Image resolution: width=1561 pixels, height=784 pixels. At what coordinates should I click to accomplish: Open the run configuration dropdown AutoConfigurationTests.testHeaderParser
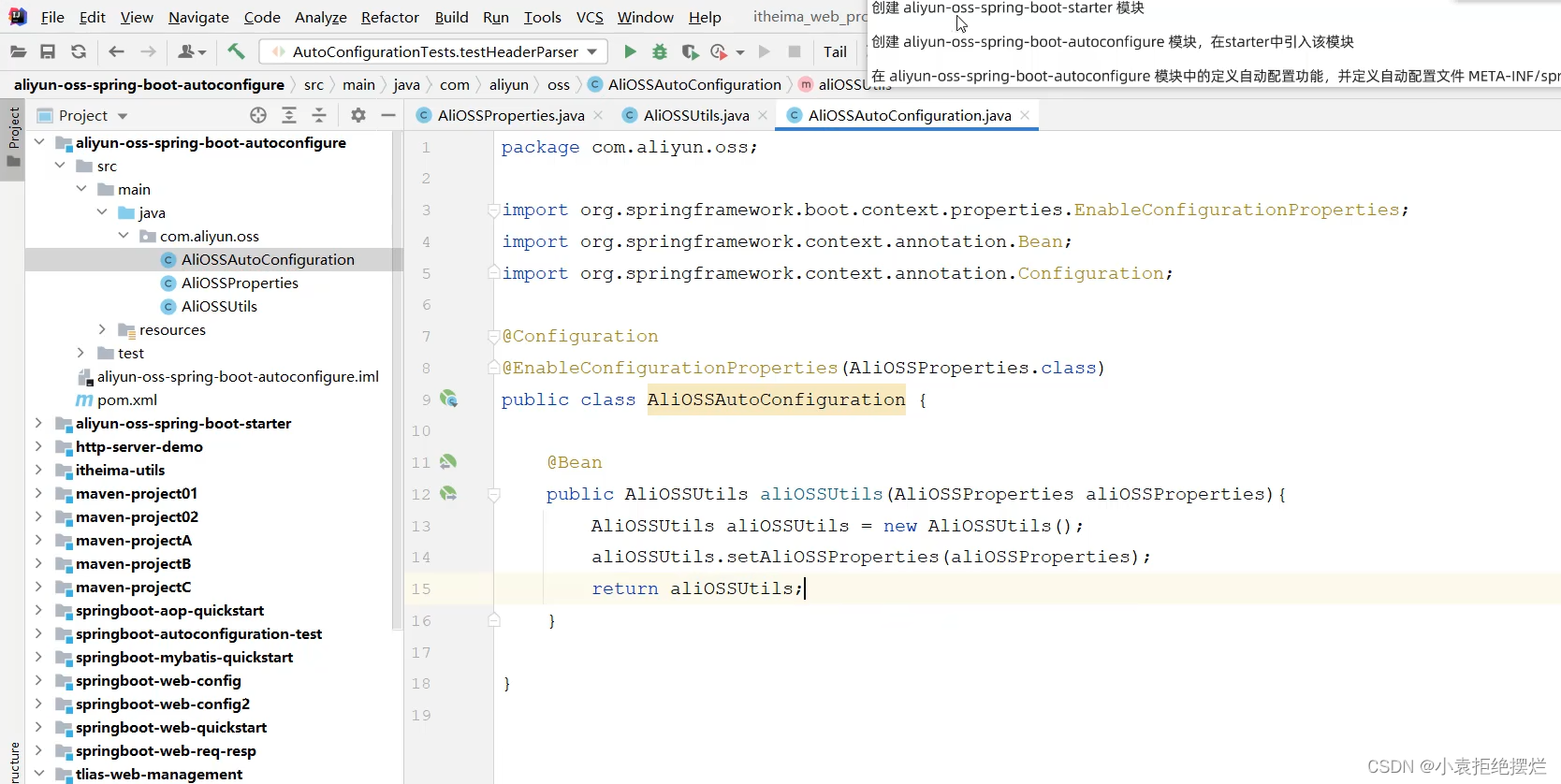[x=433, y=51]
